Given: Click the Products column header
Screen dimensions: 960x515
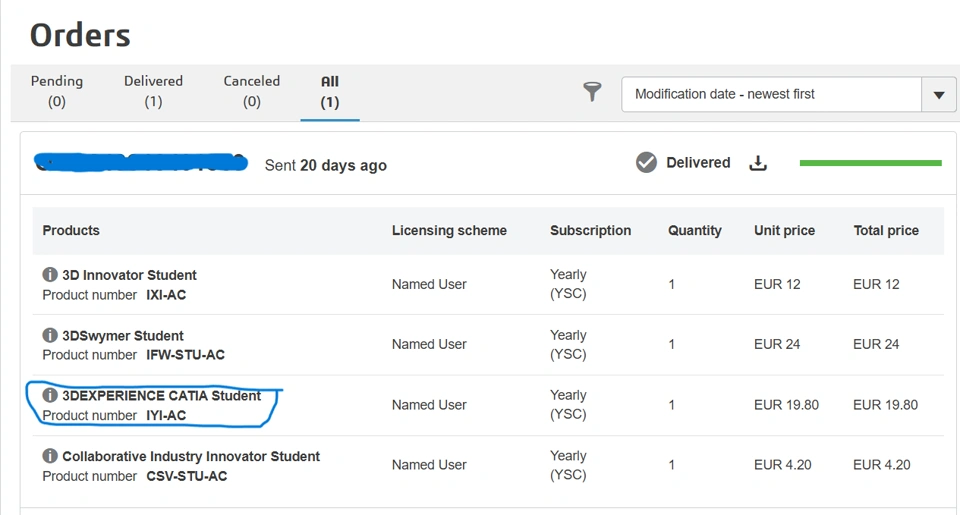Looking at the screenshot, I should 71,230.
